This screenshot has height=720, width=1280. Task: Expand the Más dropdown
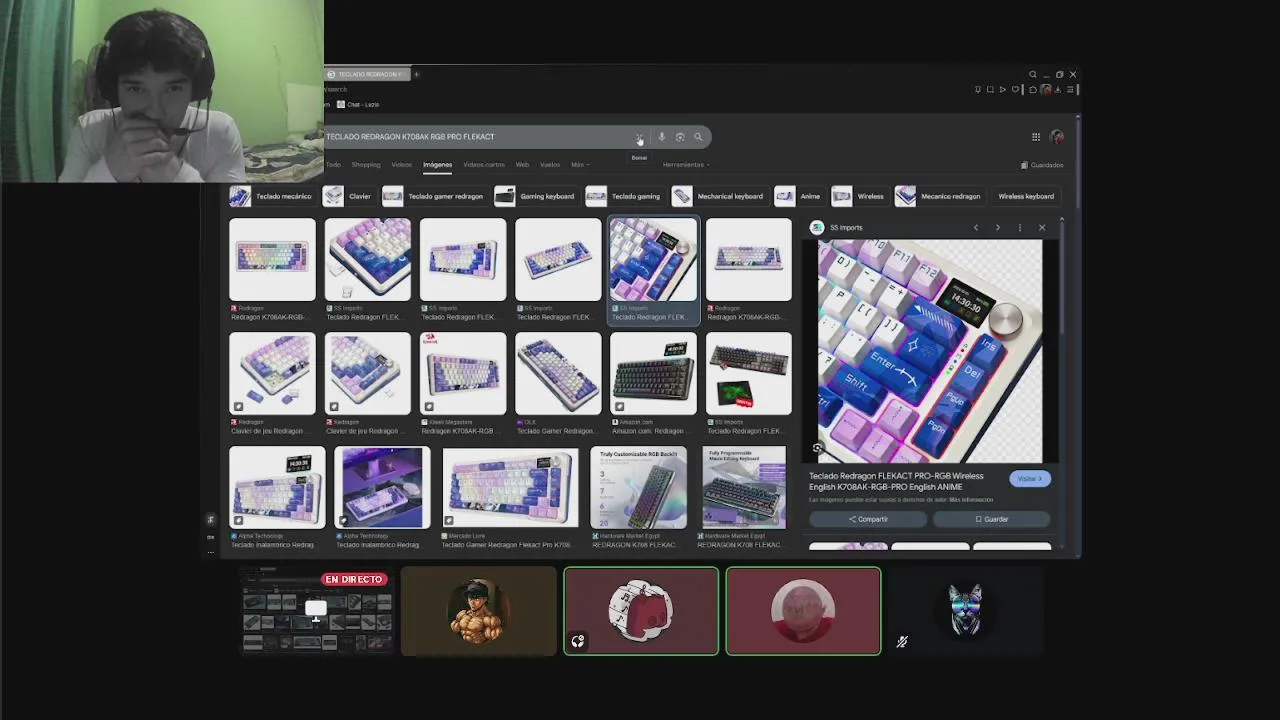click(580, 165)
